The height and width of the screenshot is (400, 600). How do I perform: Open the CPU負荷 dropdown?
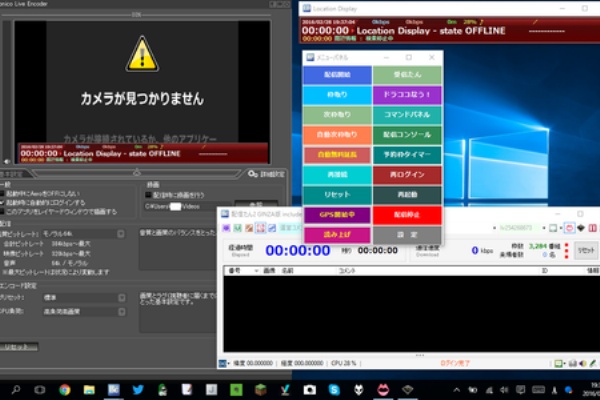click(x=83, y=312)
